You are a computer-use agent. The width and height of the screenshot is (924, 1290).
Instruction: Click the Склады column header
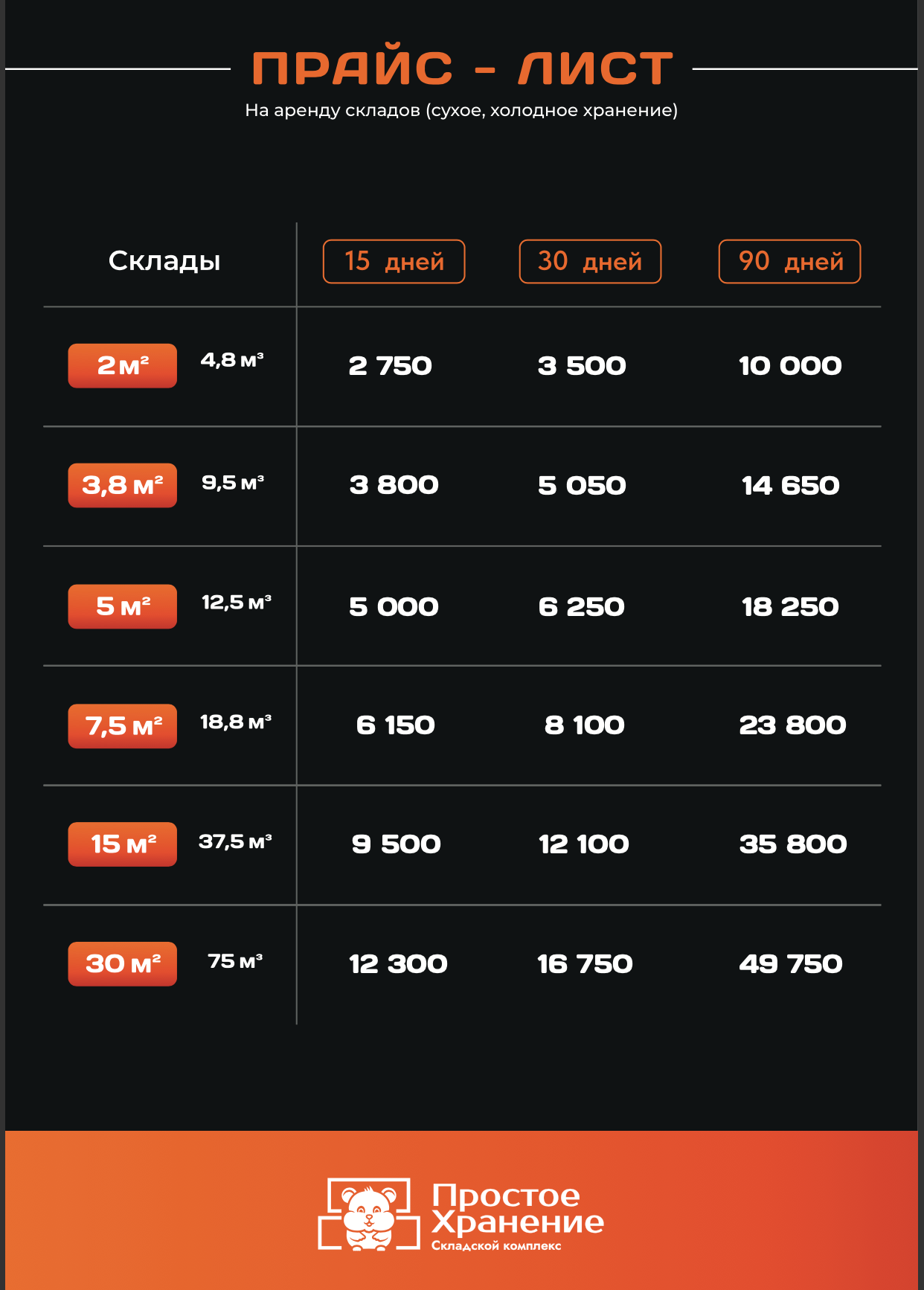tap(164, 261)
